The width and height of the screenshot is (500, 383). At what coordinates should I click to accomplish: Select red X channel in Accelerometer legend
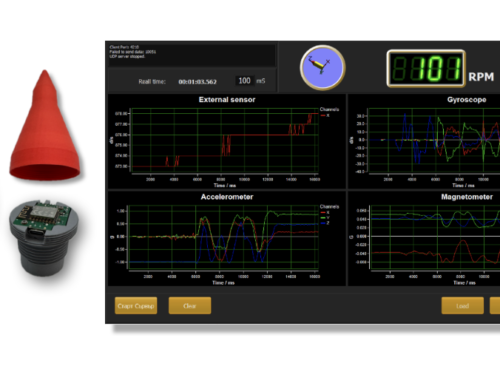325,212
